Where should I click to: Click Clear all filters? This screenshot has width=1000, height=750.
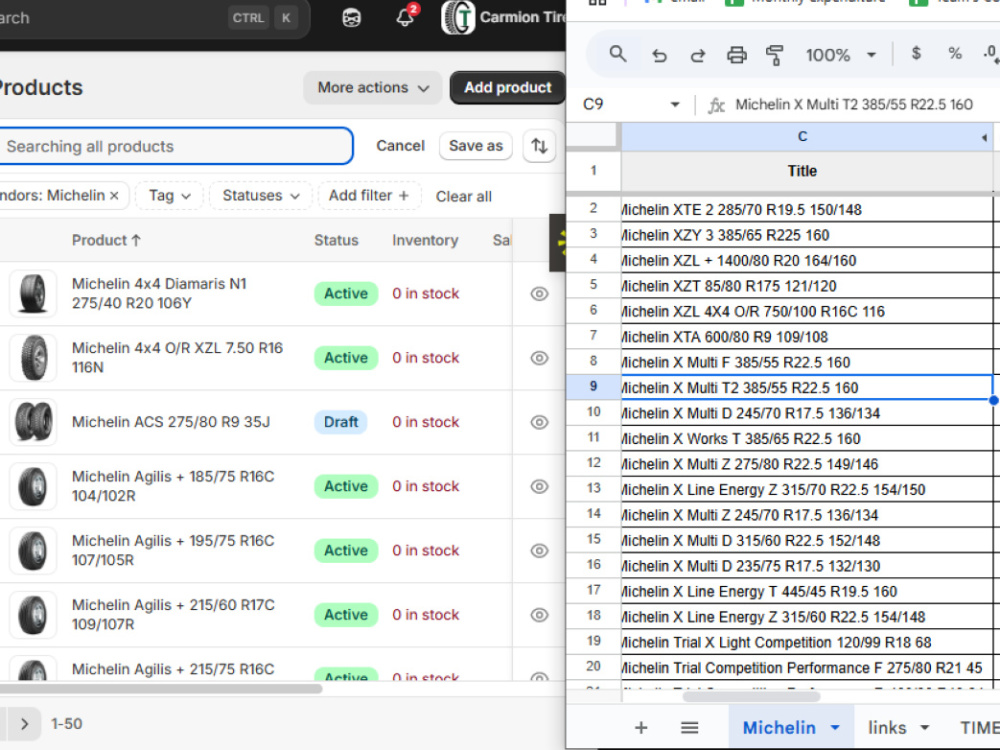(464, 196)
